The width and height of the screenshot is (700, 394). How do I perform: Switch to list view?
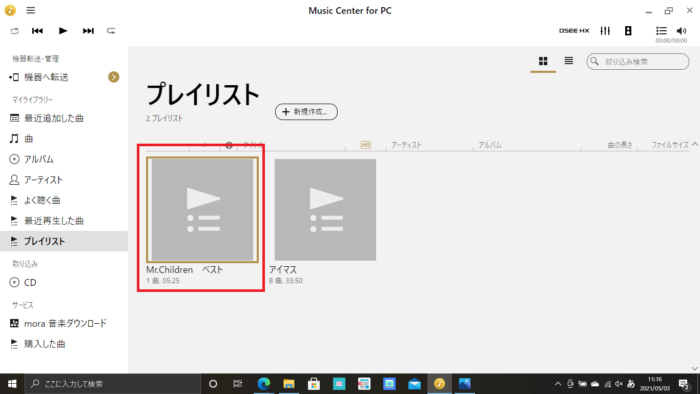[x=569, y=61]
